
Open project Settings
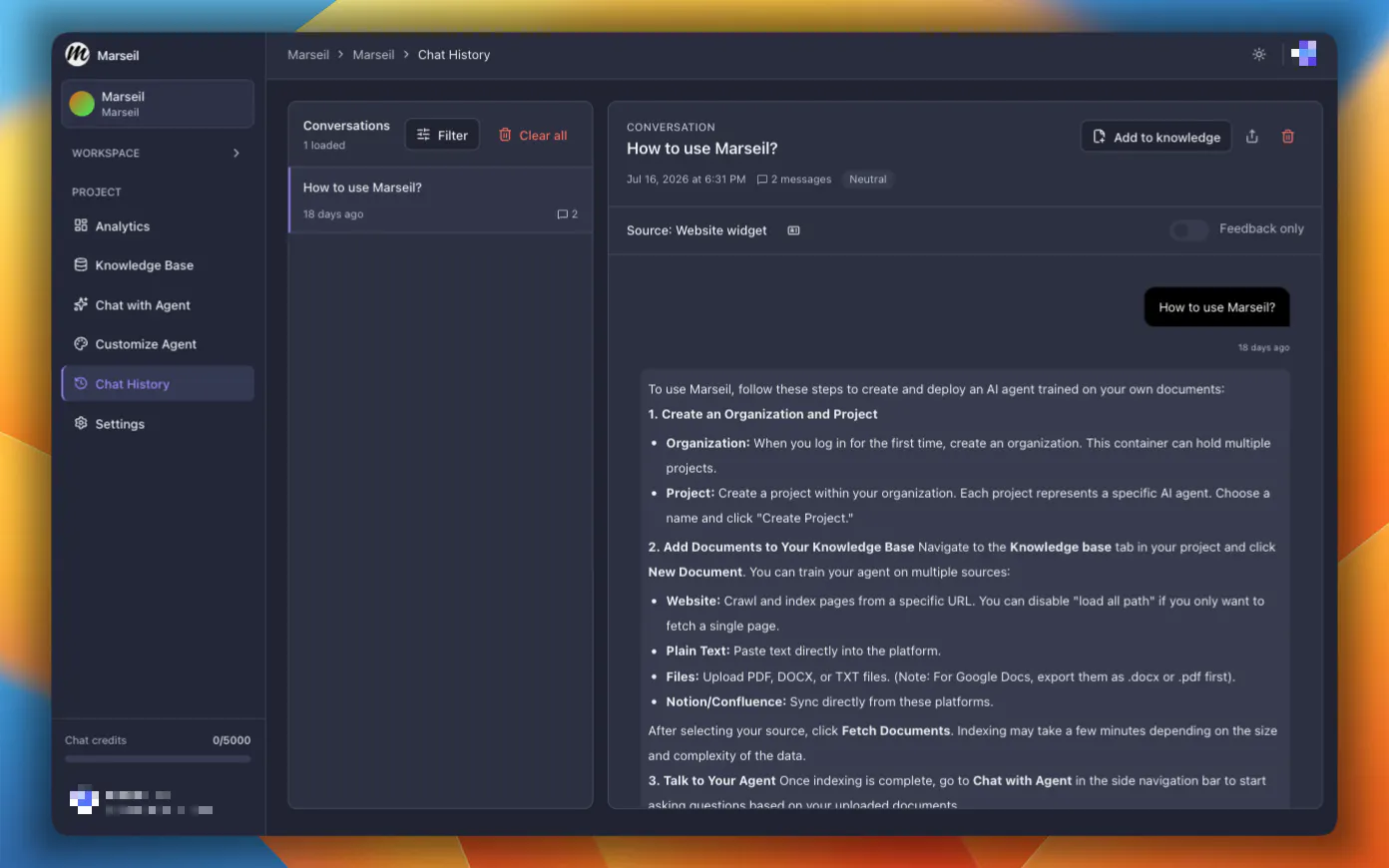point(158,424)
